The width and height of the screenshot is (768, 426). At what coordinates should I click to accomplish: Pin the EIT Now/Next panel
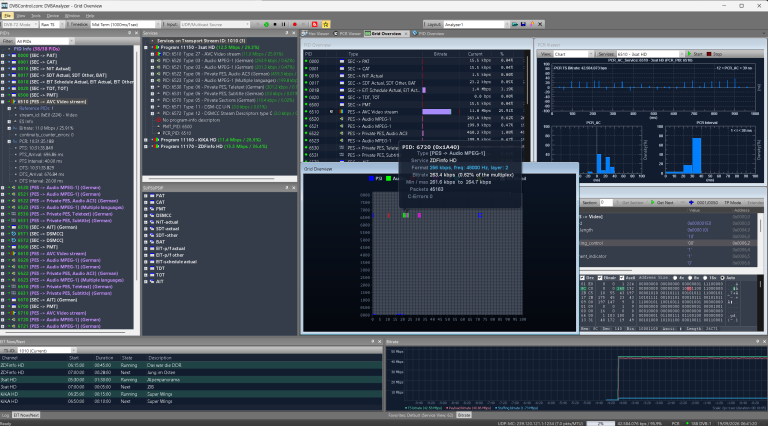pyautogui.click(x=373, y=342)
